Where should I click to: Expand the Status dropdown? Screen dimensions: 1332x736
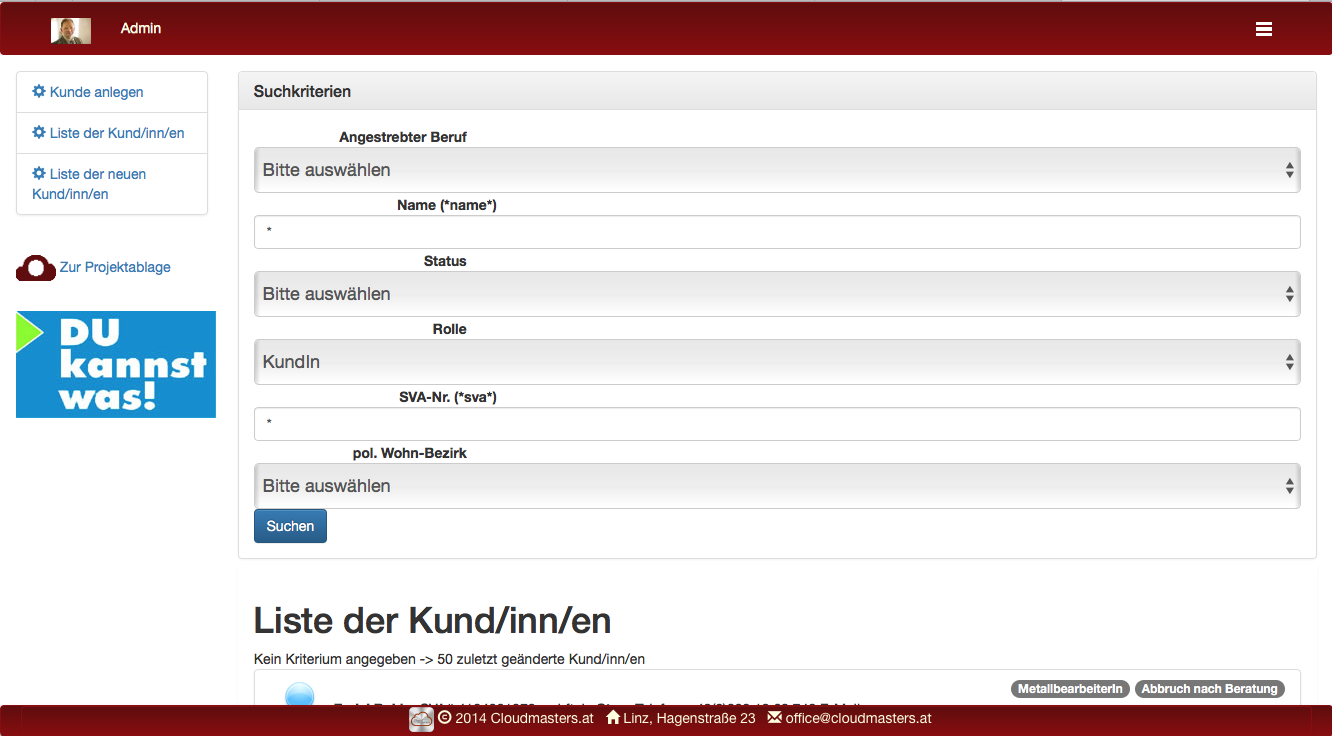point(776,294)
